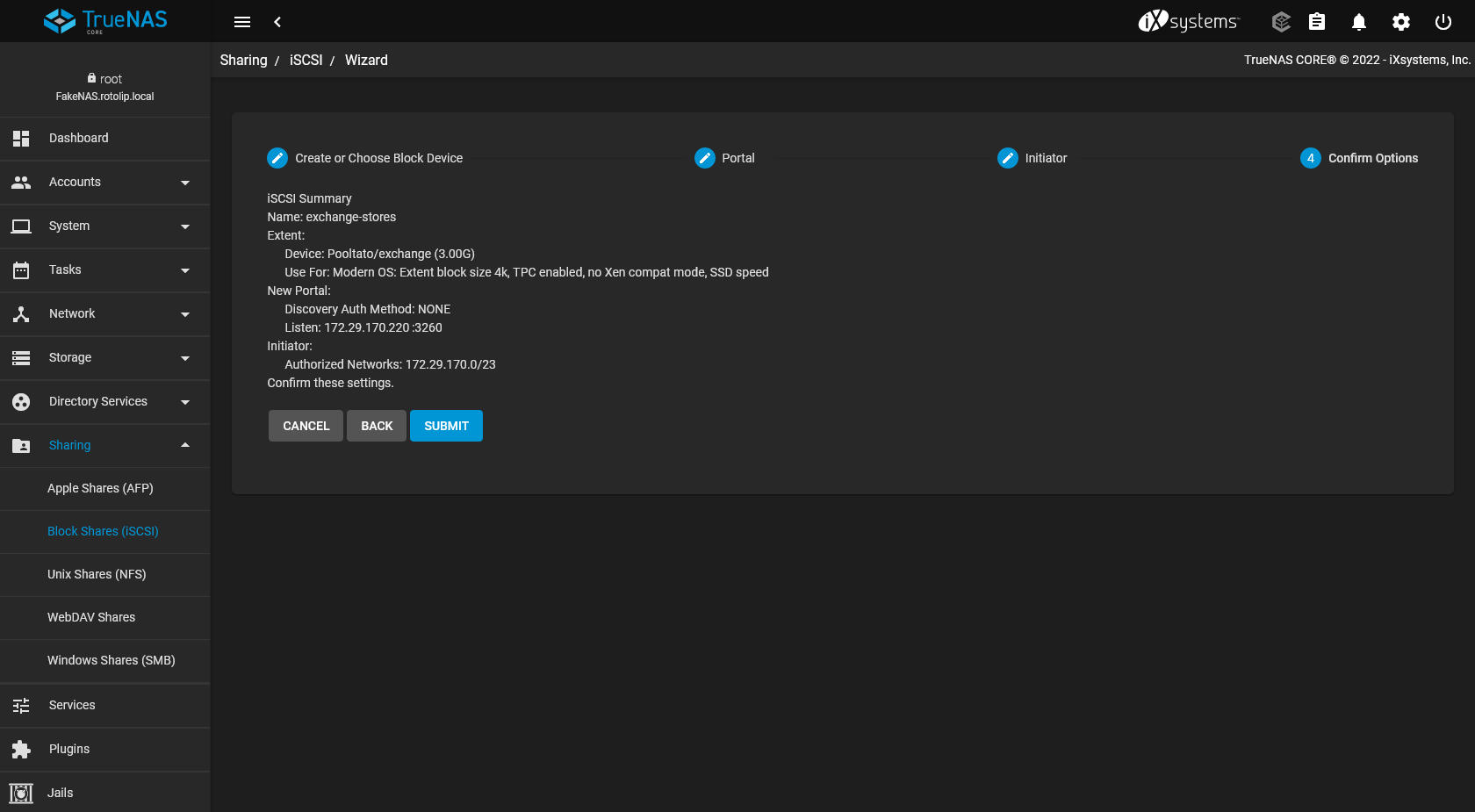The width and height of the screenshot is (1475, 812).
Task: Click the CANCEL button
Action: [x=306, y=426]
